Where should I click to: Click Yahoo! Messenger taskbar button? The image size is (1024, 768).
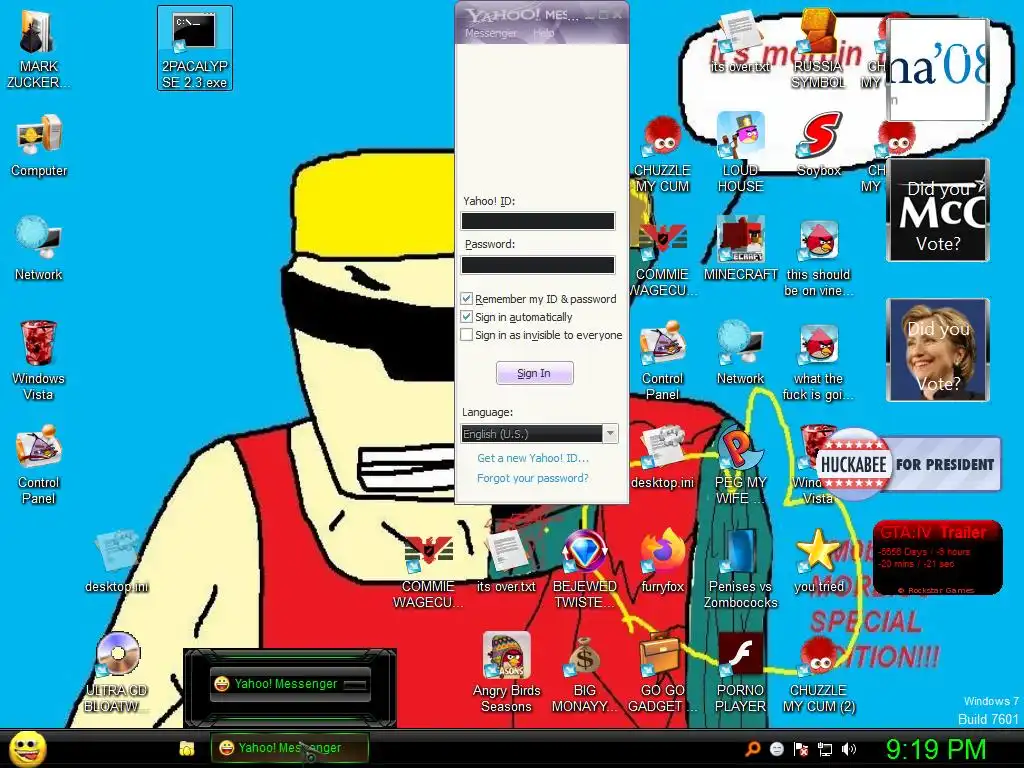(x=289, y=748)
